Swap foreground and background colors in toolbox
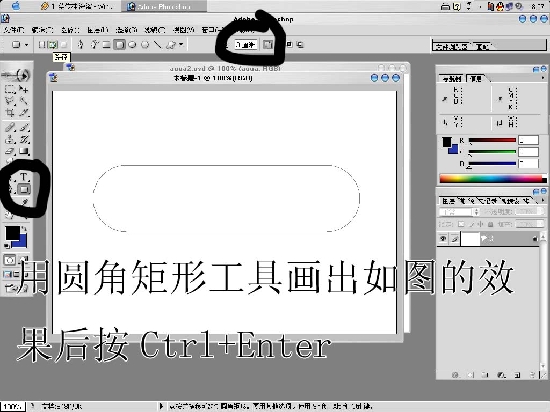 (24, 229)
